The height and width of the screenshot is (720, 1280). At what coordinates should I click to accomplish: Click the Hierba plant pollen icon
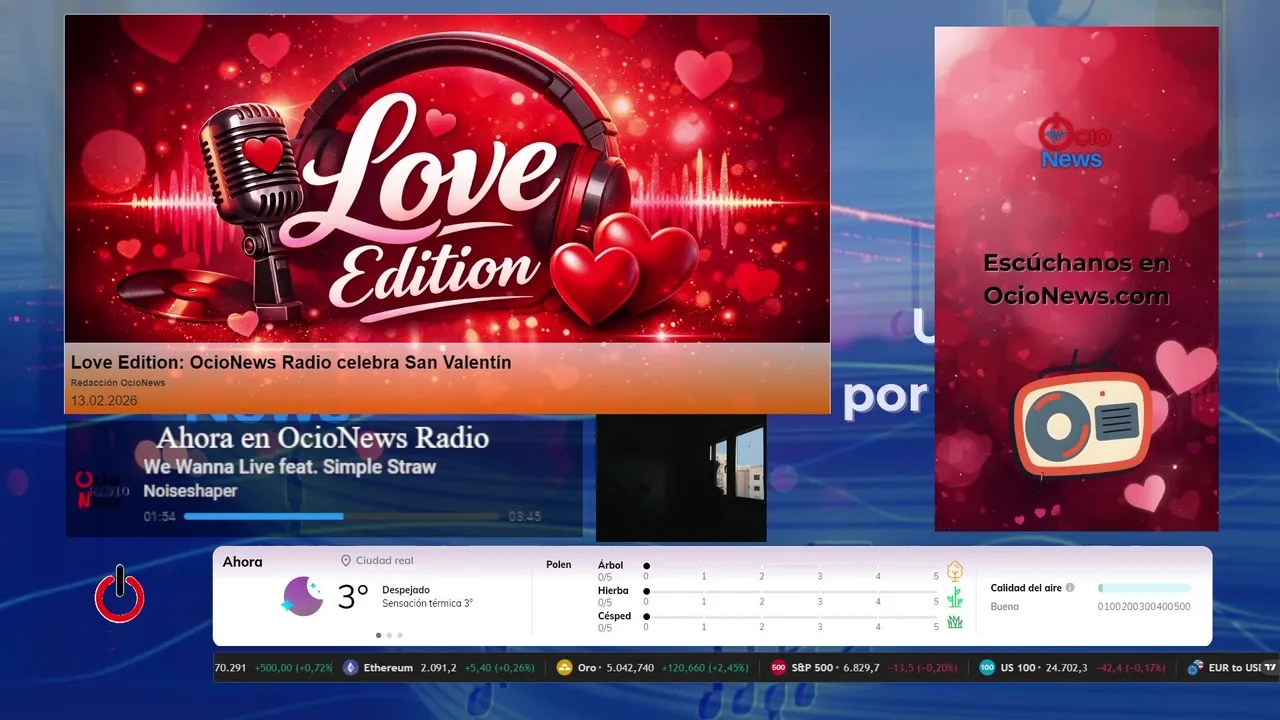(955, 597)
